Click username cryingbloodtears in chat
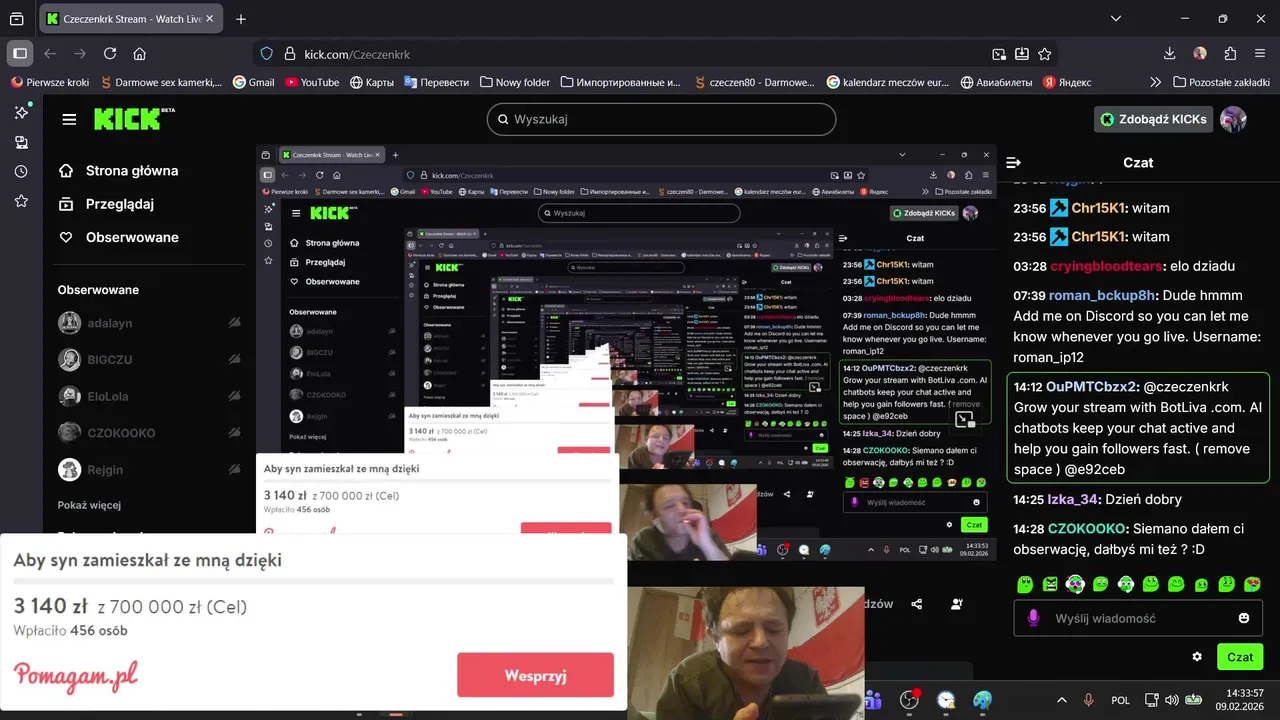The height and width of the screenshot is (720, 1280). click(x=1107, y=266)
